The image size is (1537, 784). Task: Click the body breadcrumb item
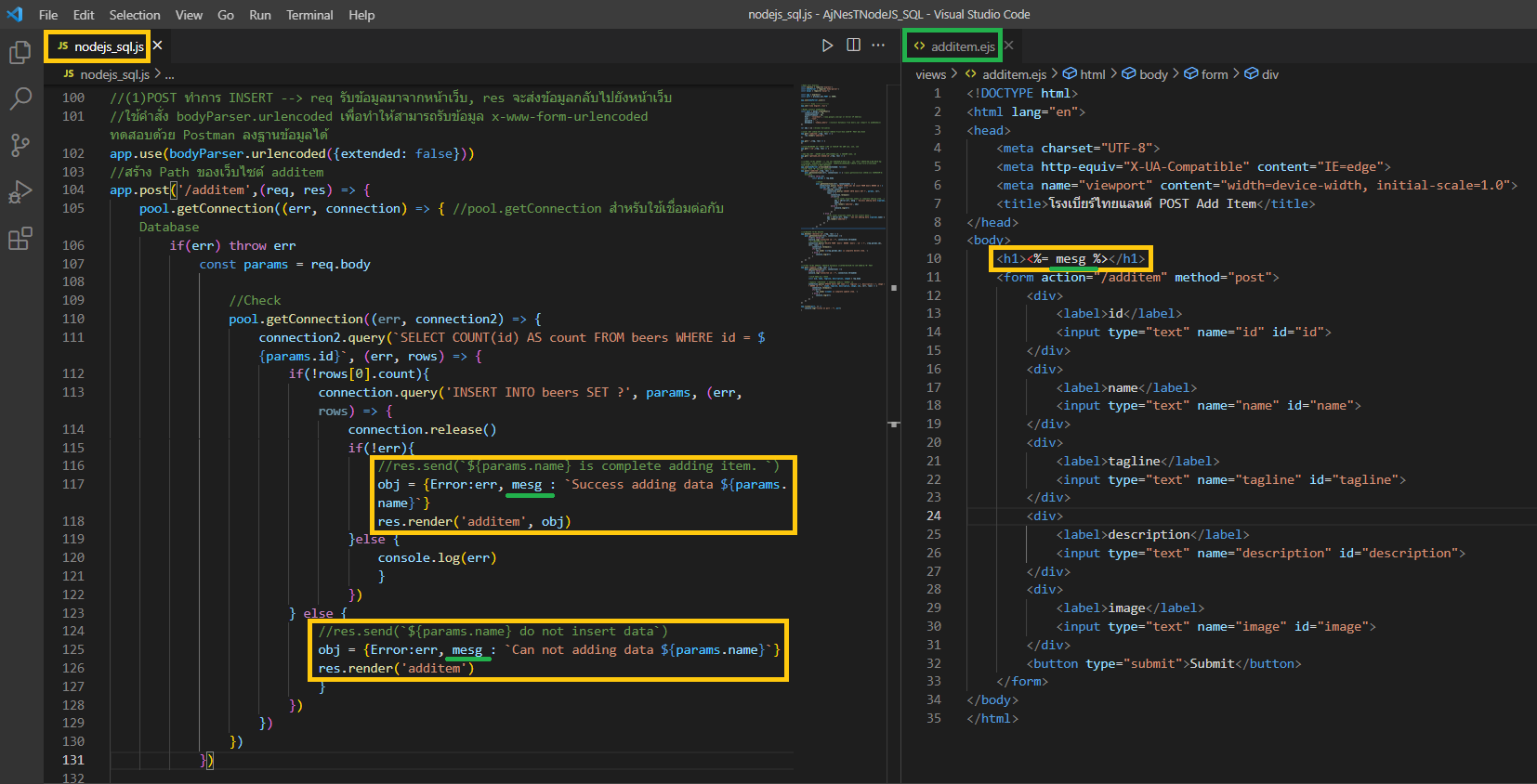pos(1152,74)
